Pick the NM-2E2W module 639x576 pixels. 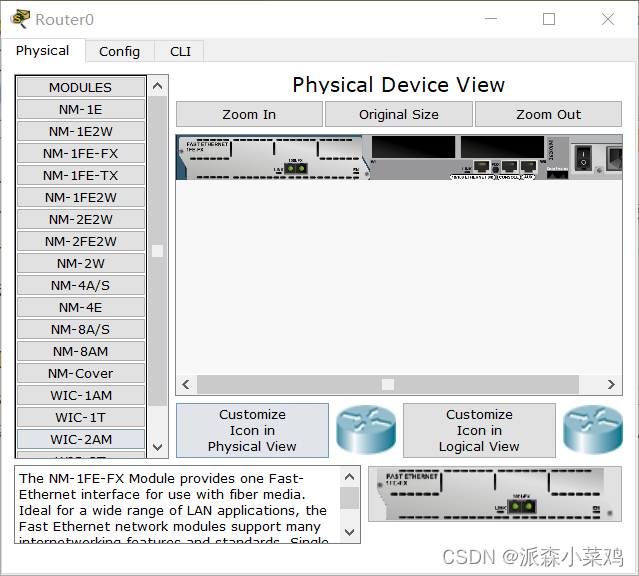81,219
